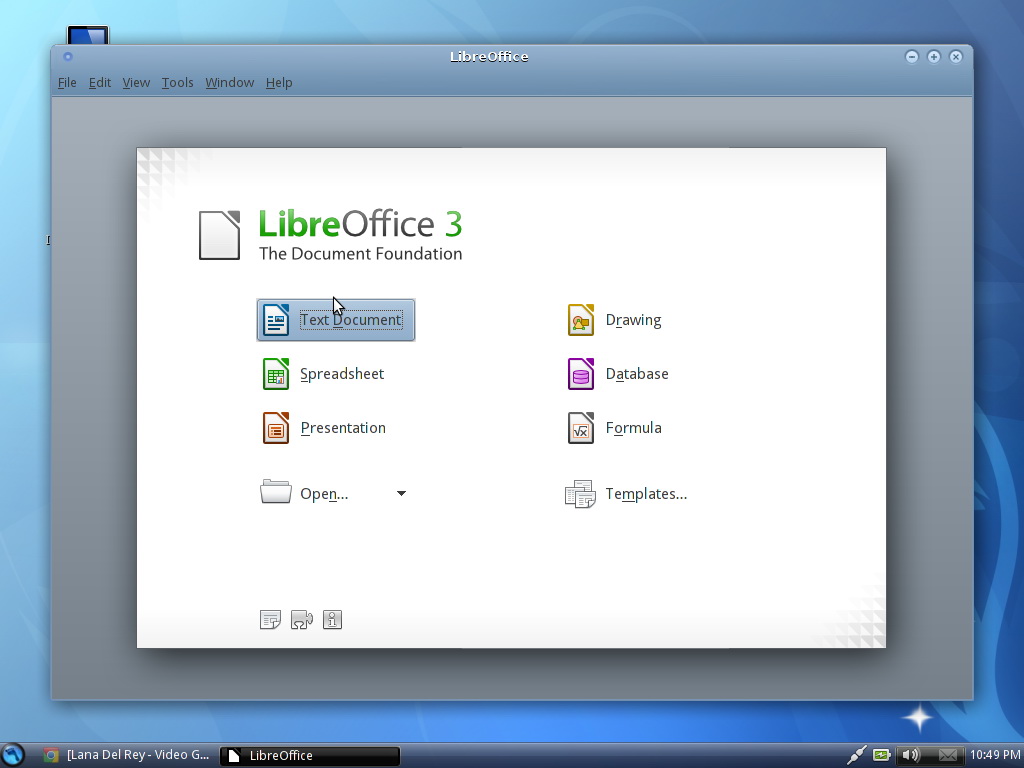Open the new templates online icon
Screen dimensions: 1024x768
(270, 619)
